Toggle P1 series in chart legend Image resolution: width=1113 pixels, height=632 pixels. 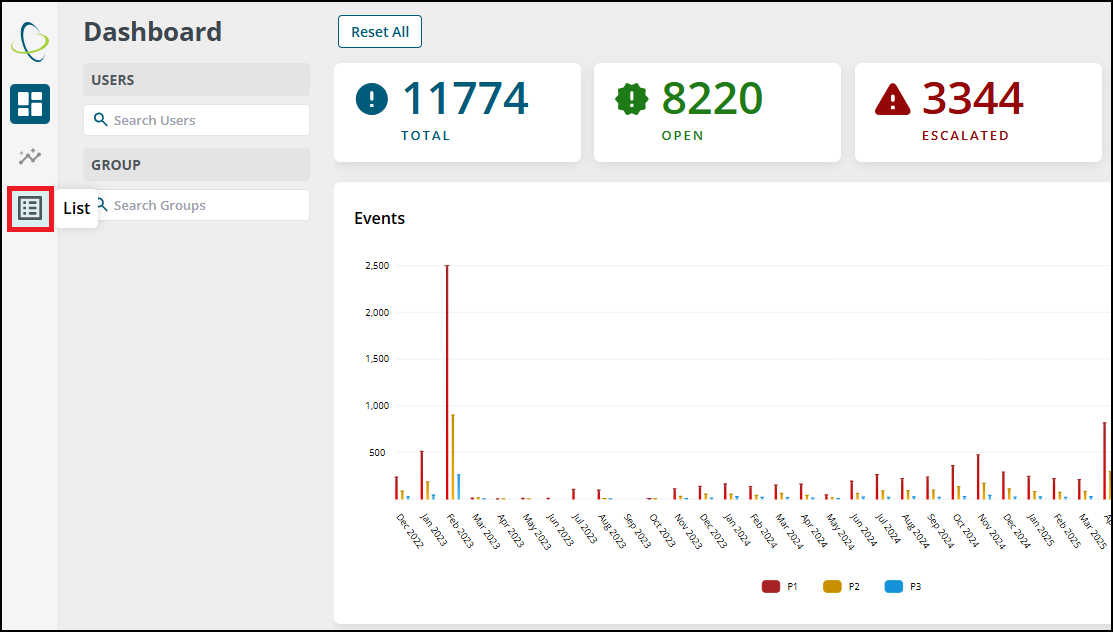click(x=779, y=587)
